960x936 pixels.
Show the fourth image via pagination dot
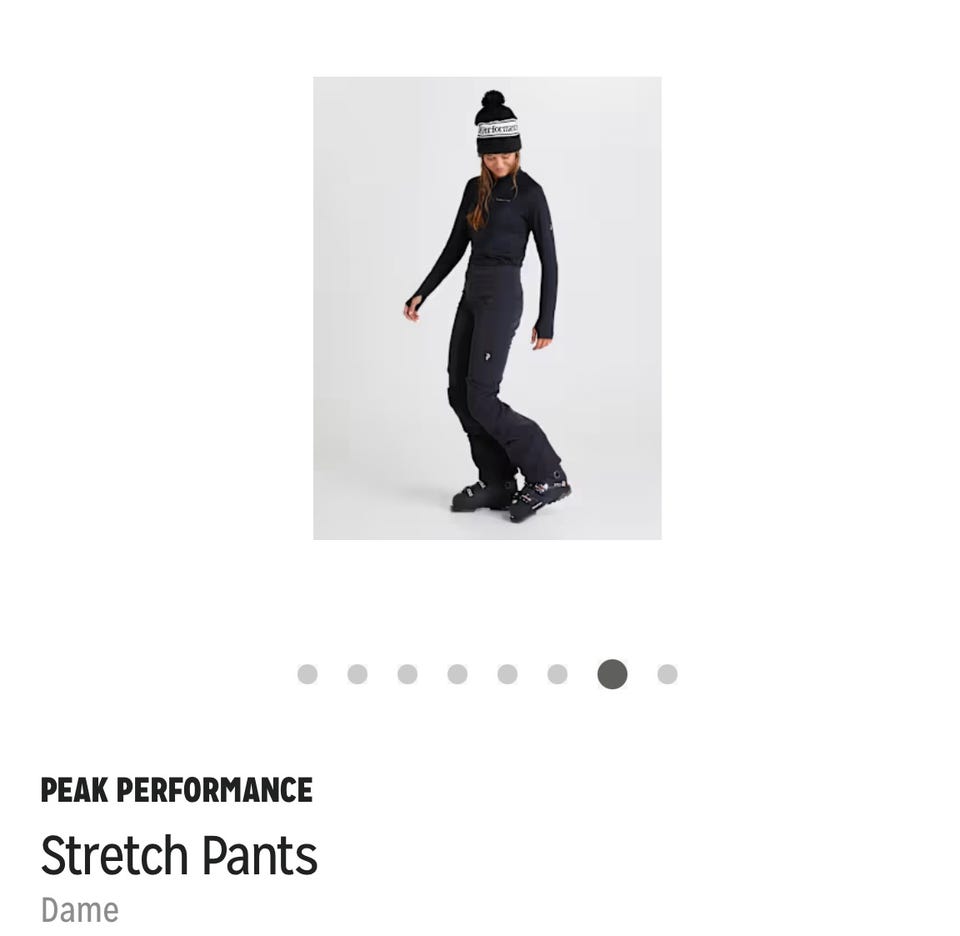click(457, 674)
